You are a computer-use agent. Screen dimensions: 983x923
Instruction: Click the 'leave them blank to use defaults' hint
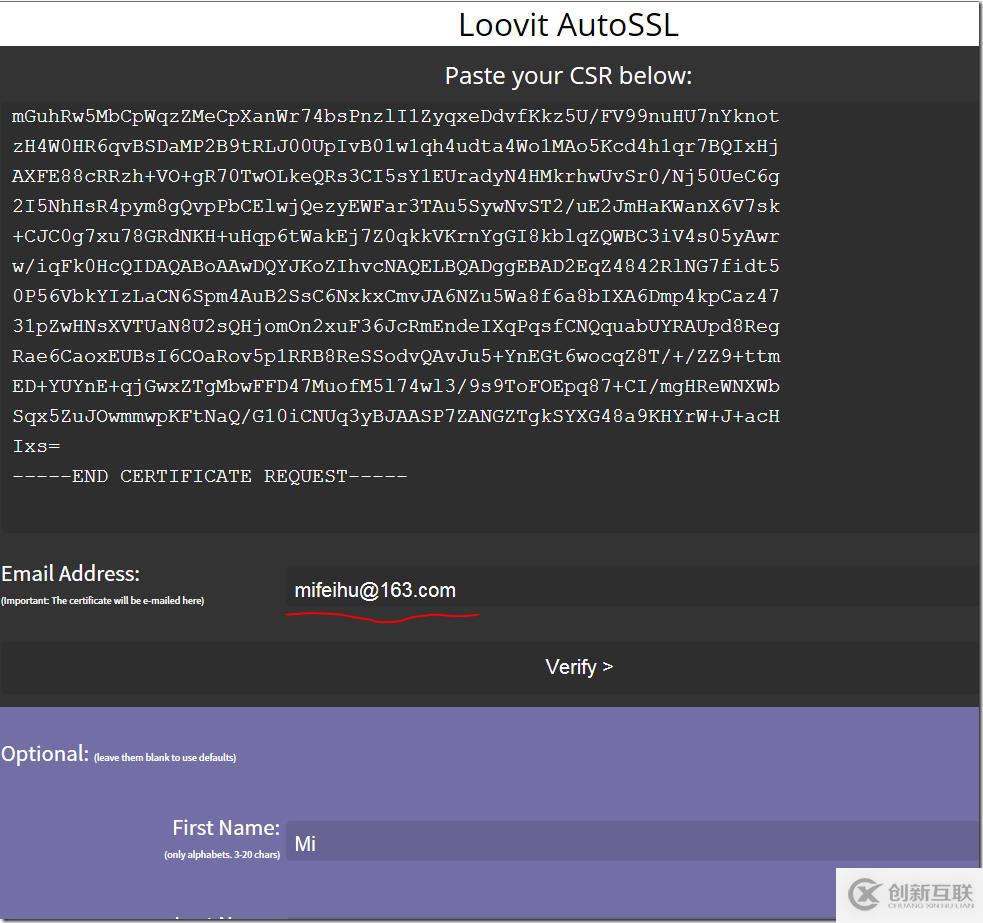[x=165, y=757]
